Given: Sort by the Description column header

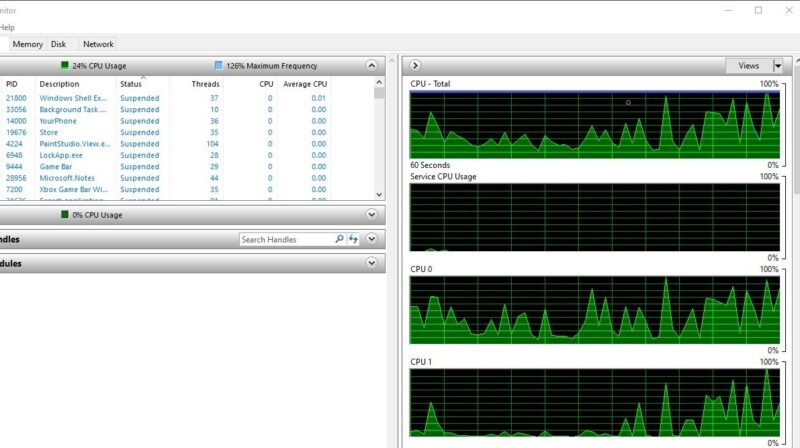Looking at the screenshot, I should point(59,84).
